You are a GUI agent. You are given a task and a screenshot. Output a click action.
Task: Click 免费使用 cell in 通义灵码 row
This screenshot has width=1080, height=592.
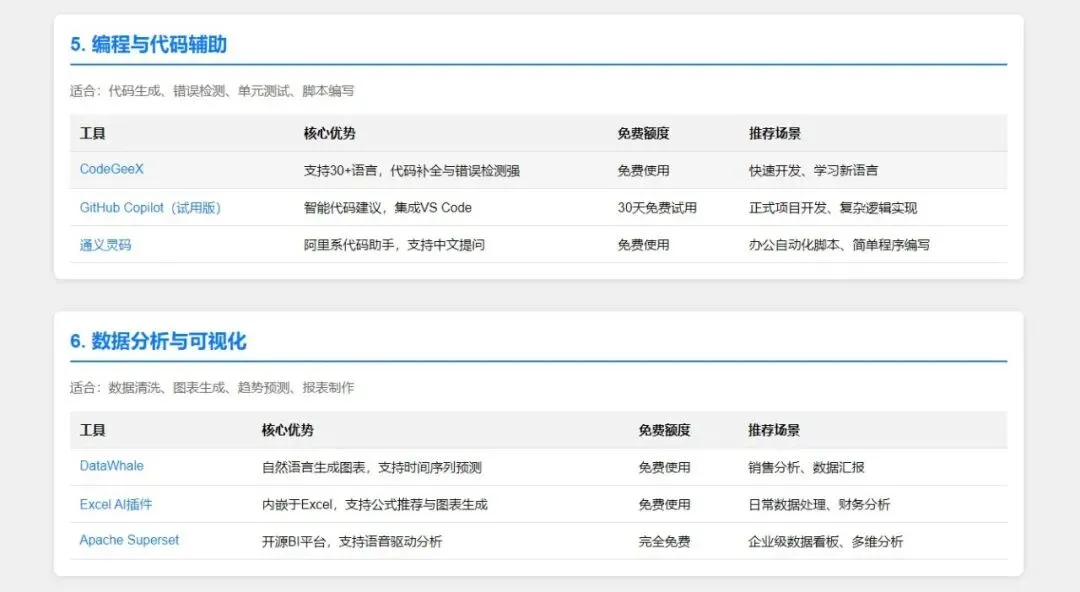pos(643,245)
